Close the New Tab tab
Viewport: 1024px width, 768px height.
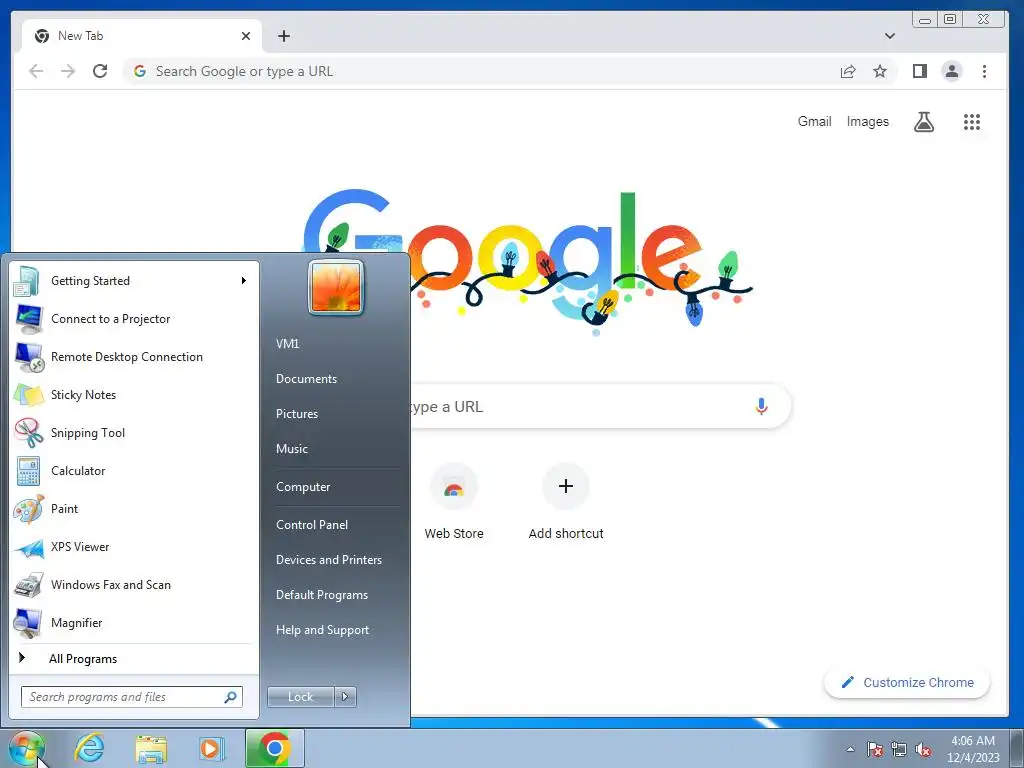(246, 36)
